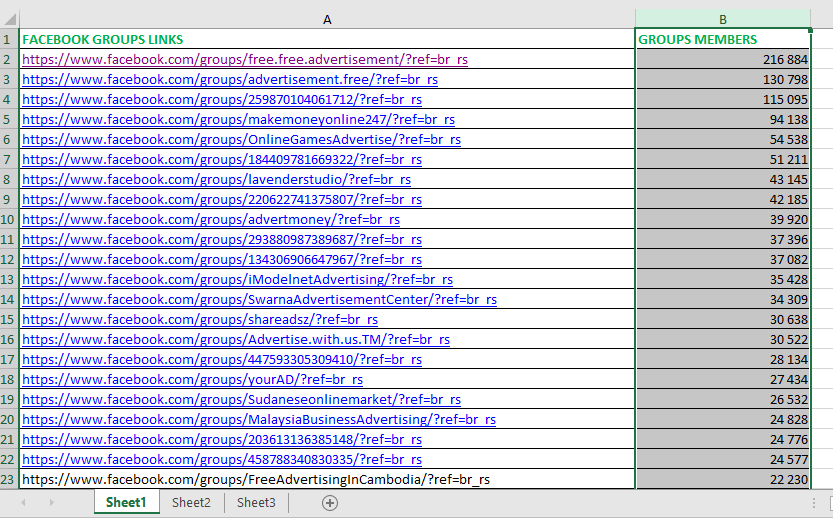
Task: Select the cell with value 130 798
Action: point(722,80)
